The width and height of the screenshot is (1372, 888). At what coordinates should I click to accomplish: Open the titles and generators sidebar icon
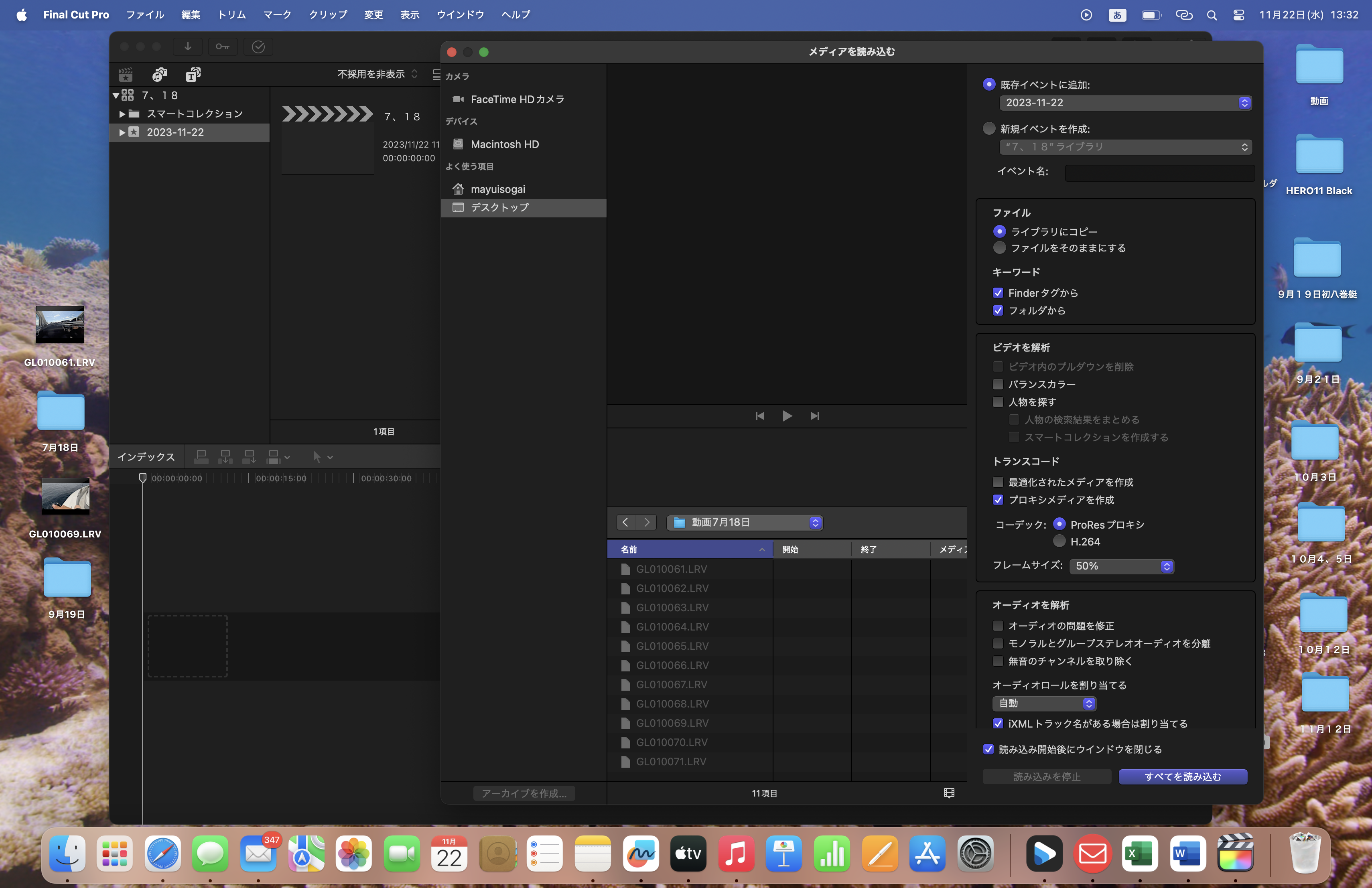tap(193, 74)
